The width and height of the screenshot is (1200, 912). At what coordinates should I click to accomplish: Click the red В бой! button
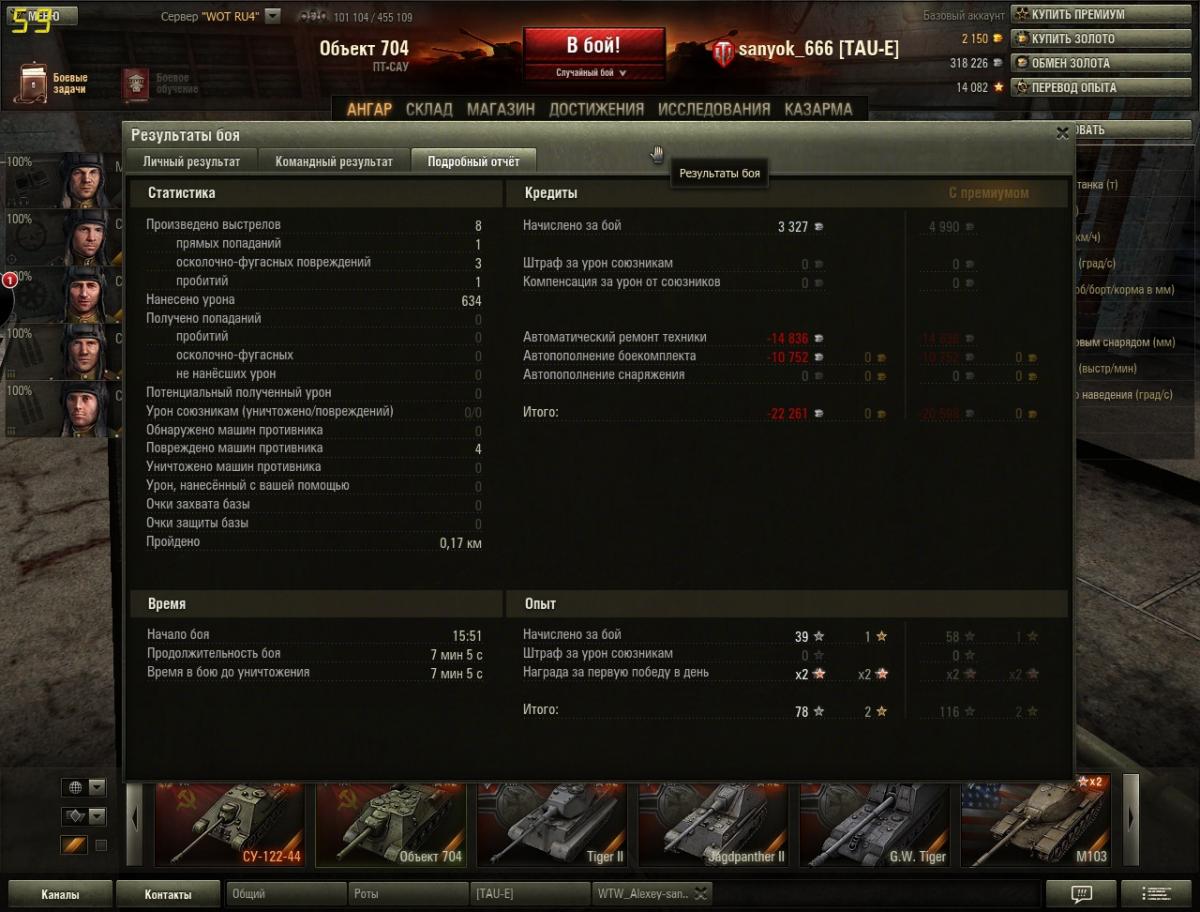594,47
